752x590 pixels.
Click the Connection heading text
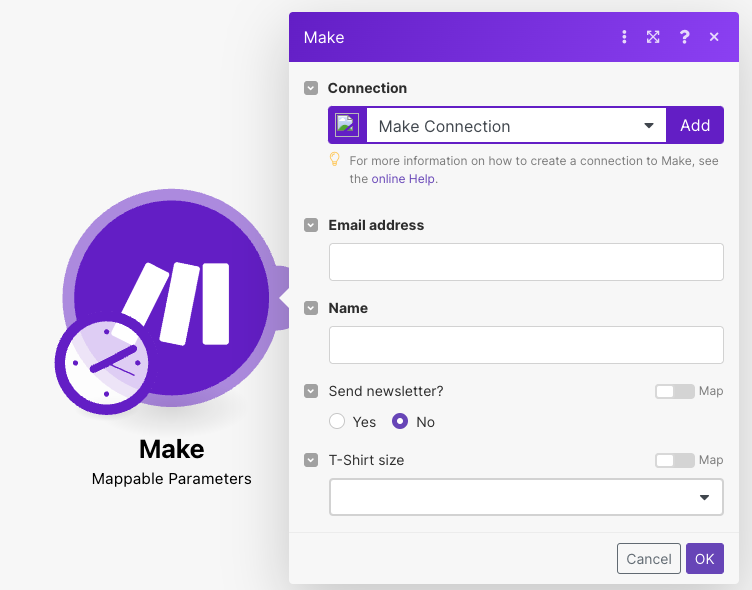coord(367,88)
